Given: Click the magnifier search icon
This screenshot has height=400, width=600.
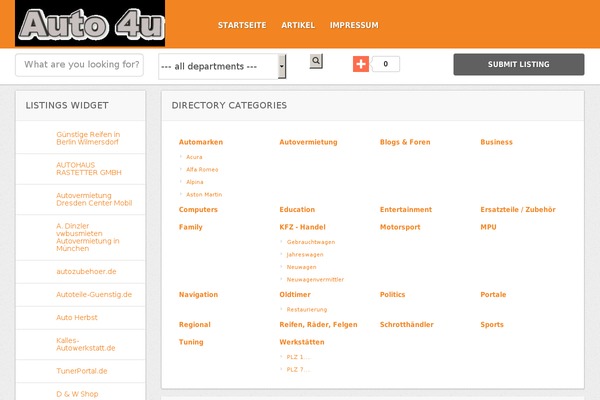Looking at the screenshot, I should coord(316,61).
